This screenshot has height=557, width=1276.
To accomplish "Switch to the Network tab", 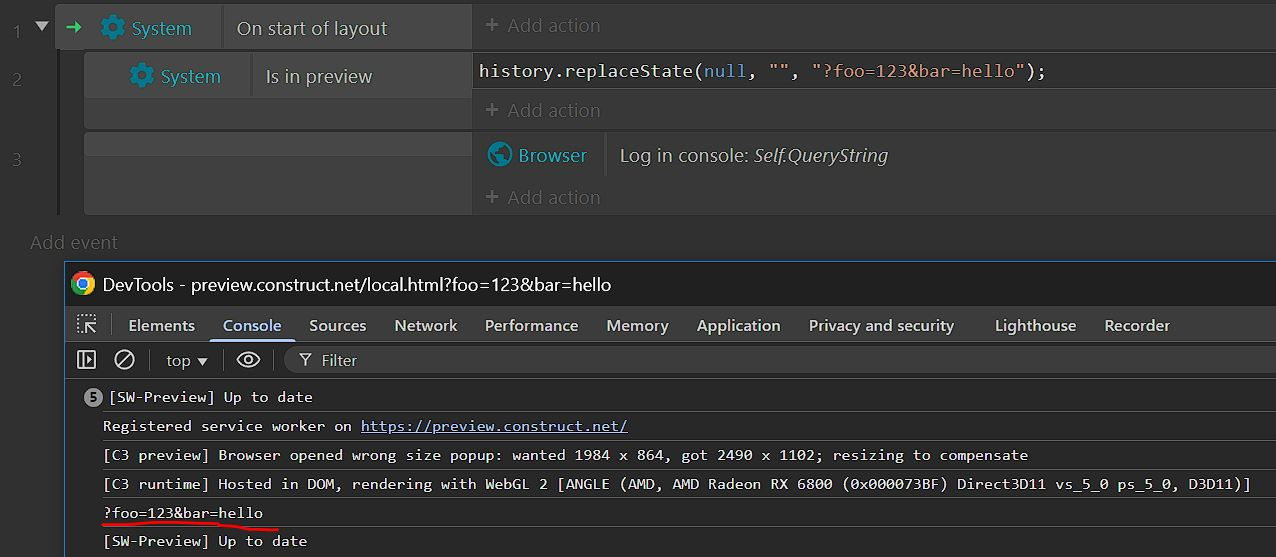I will click(x=425, y=325).
